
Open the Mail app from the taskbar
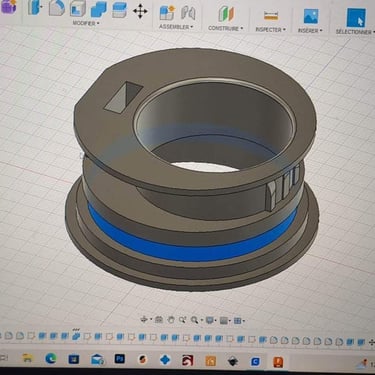97,359
